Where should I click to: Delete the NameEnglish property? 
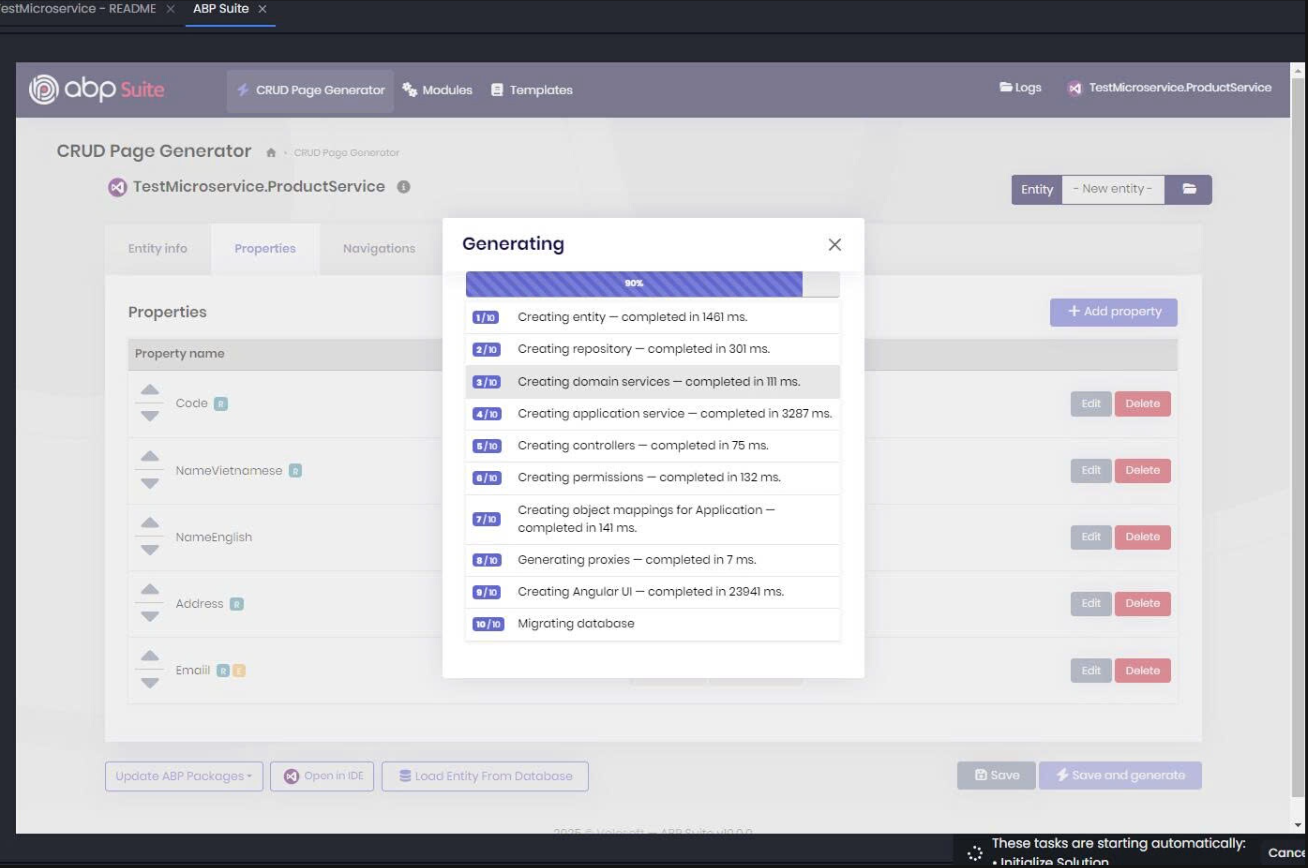point(1142,537)
